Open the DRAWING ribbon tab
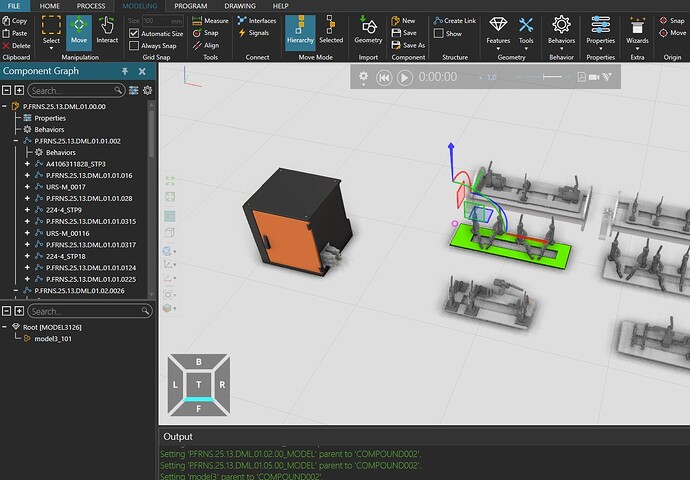This screenshot has height=480, width=690. point(240,6)
